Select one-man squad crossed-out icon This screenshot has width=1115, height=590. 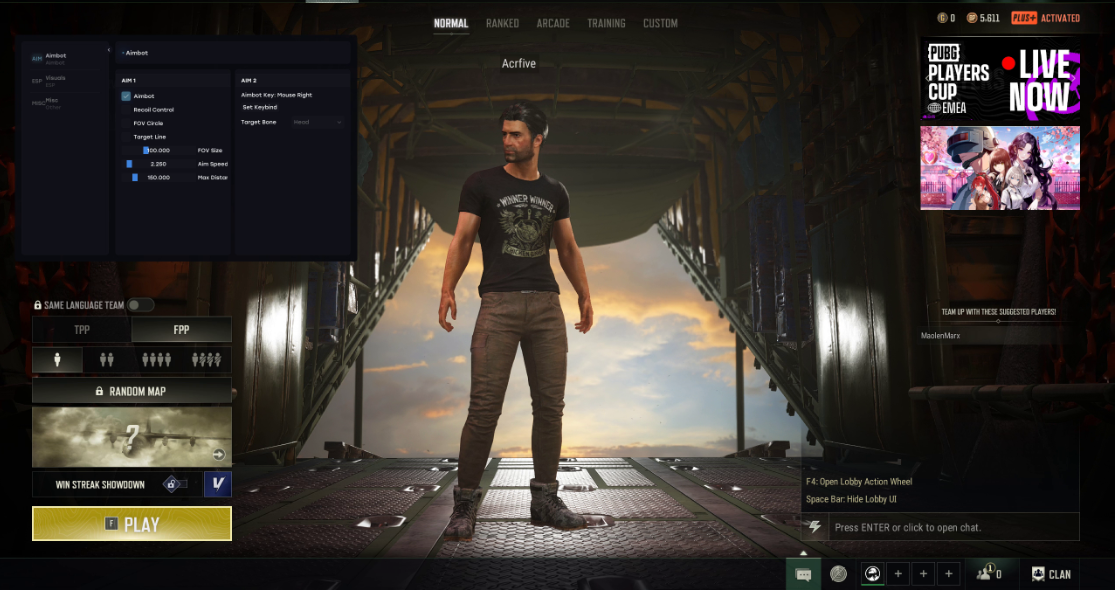[x=206, y=360]
